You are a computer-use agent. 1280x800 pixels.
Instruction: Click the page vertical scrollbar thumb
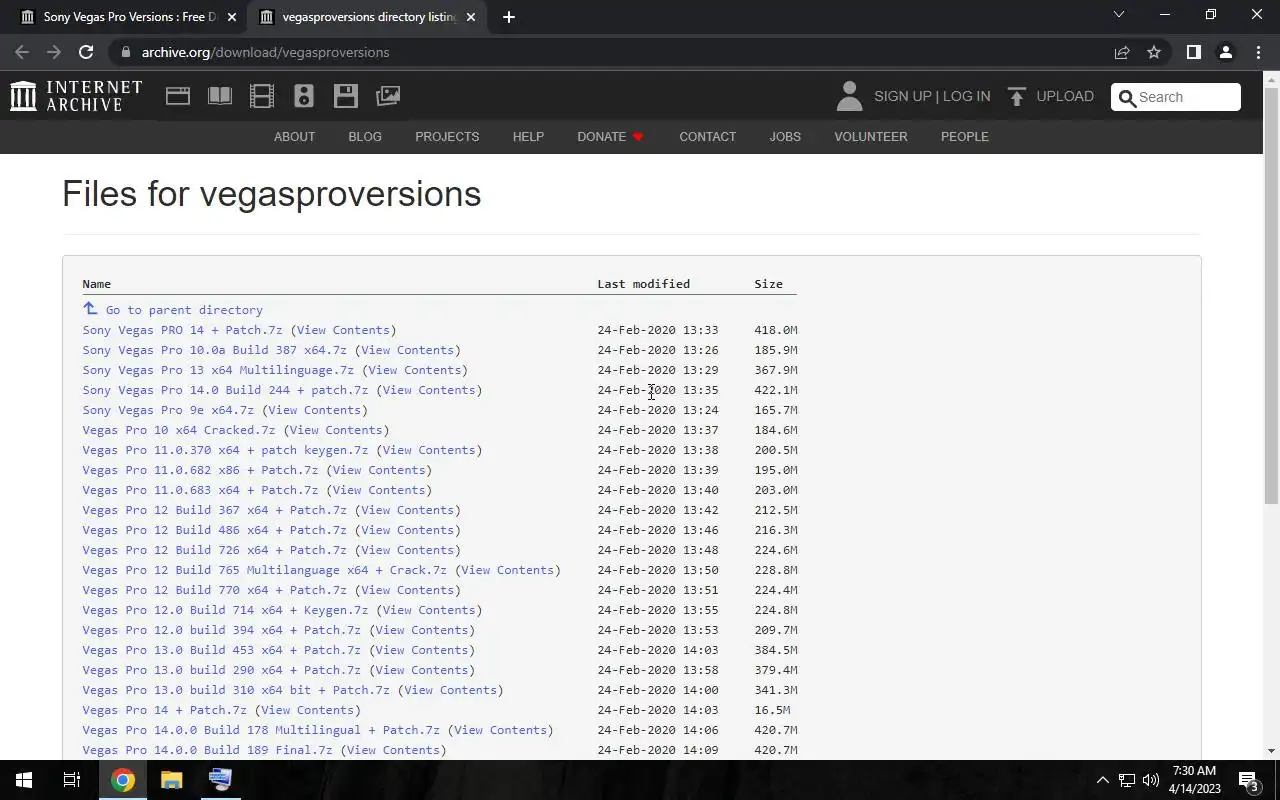pos(1272,298)
